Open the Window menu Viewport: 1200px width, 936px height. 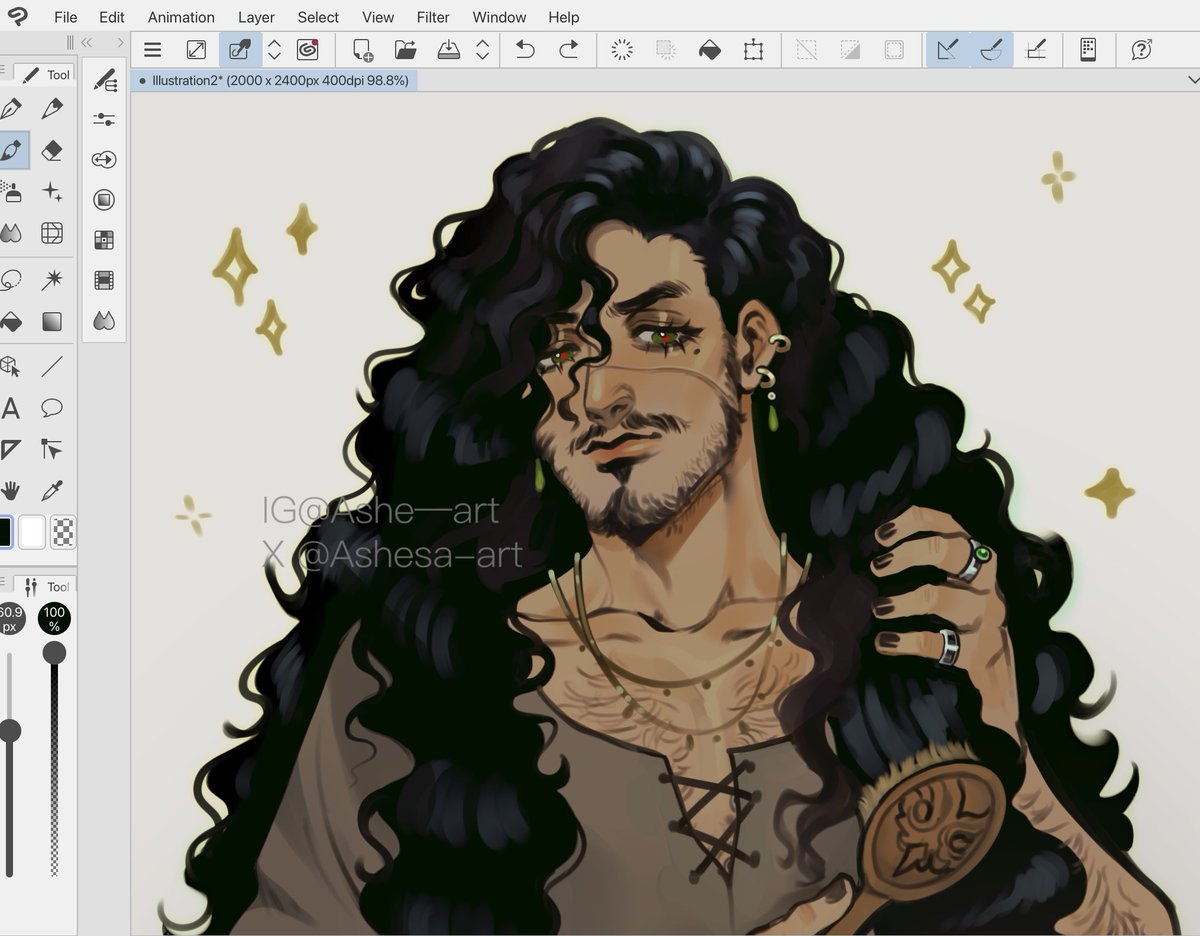(499, 17)
